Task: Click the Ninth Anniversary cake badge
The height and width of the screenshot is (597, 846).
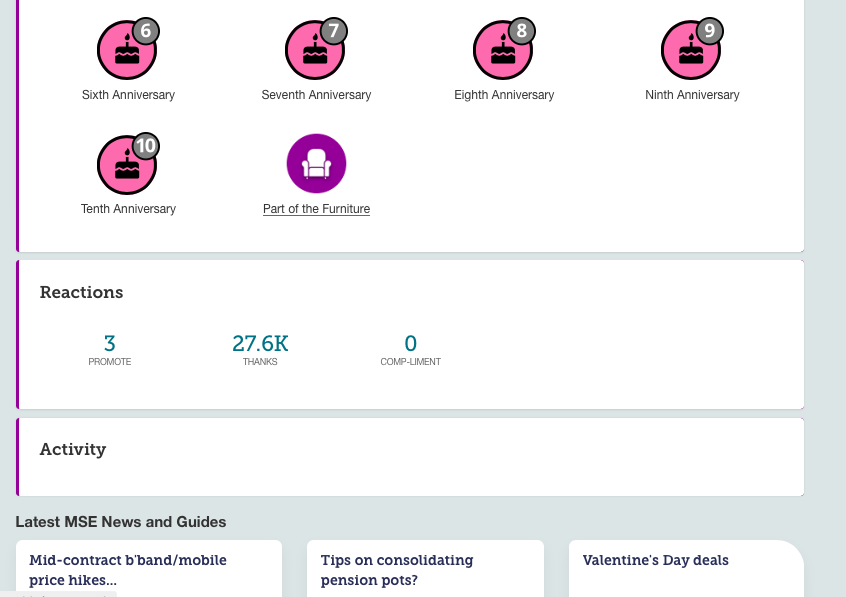Action: [691, 50]
